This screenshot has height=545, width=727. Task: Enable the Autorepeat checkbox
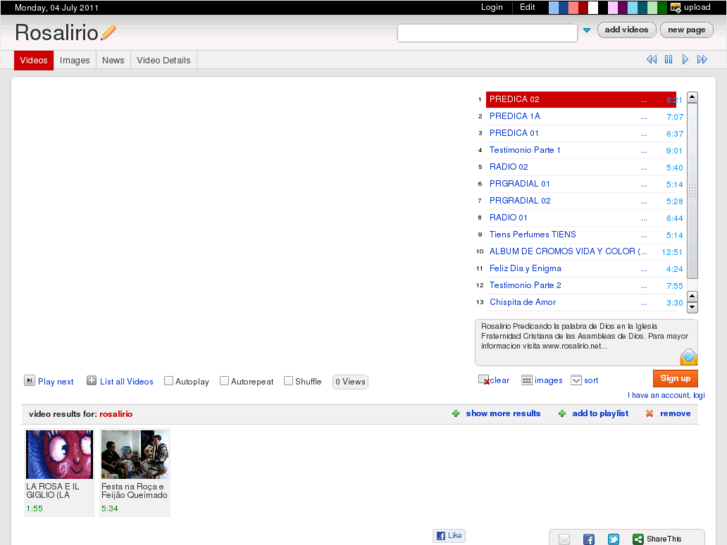(224, 381)
